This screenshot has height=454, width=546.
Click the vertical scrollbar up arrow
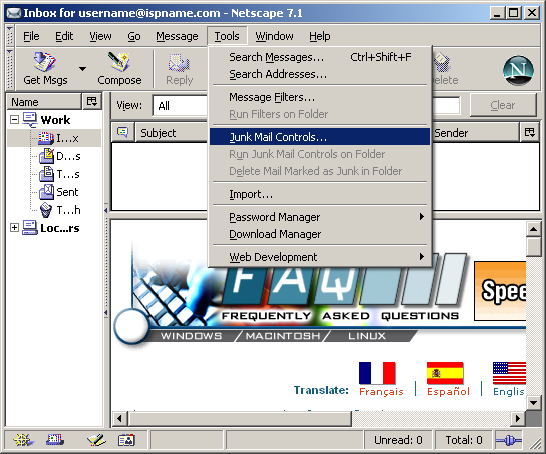point(533,229)
